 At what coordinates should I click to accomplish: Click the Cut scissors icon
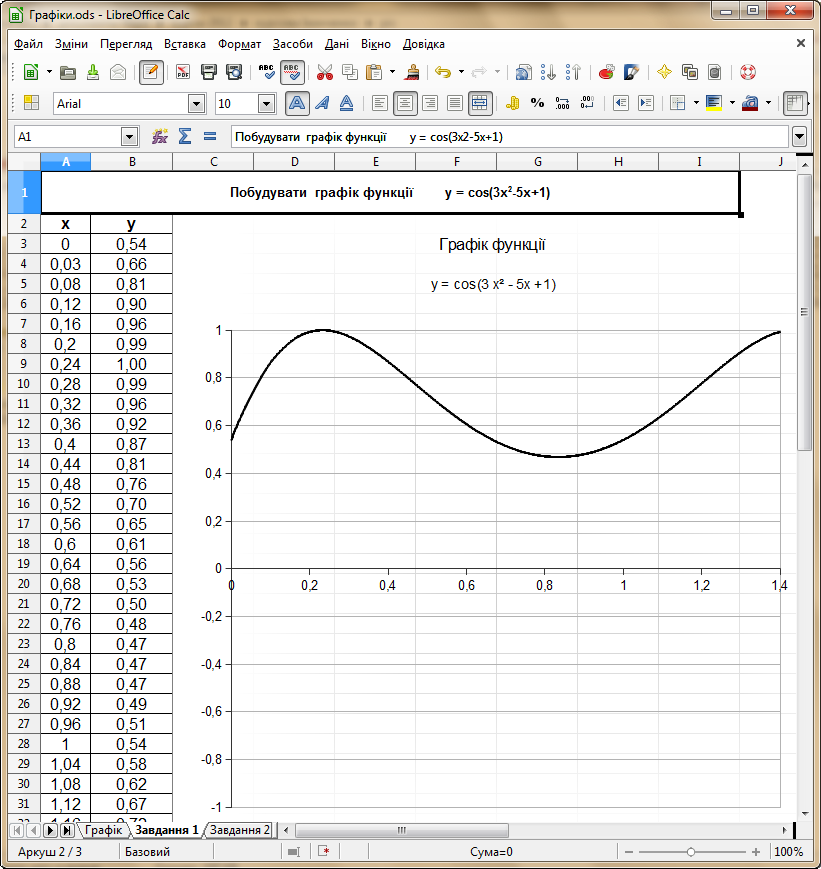pos(324,72)
